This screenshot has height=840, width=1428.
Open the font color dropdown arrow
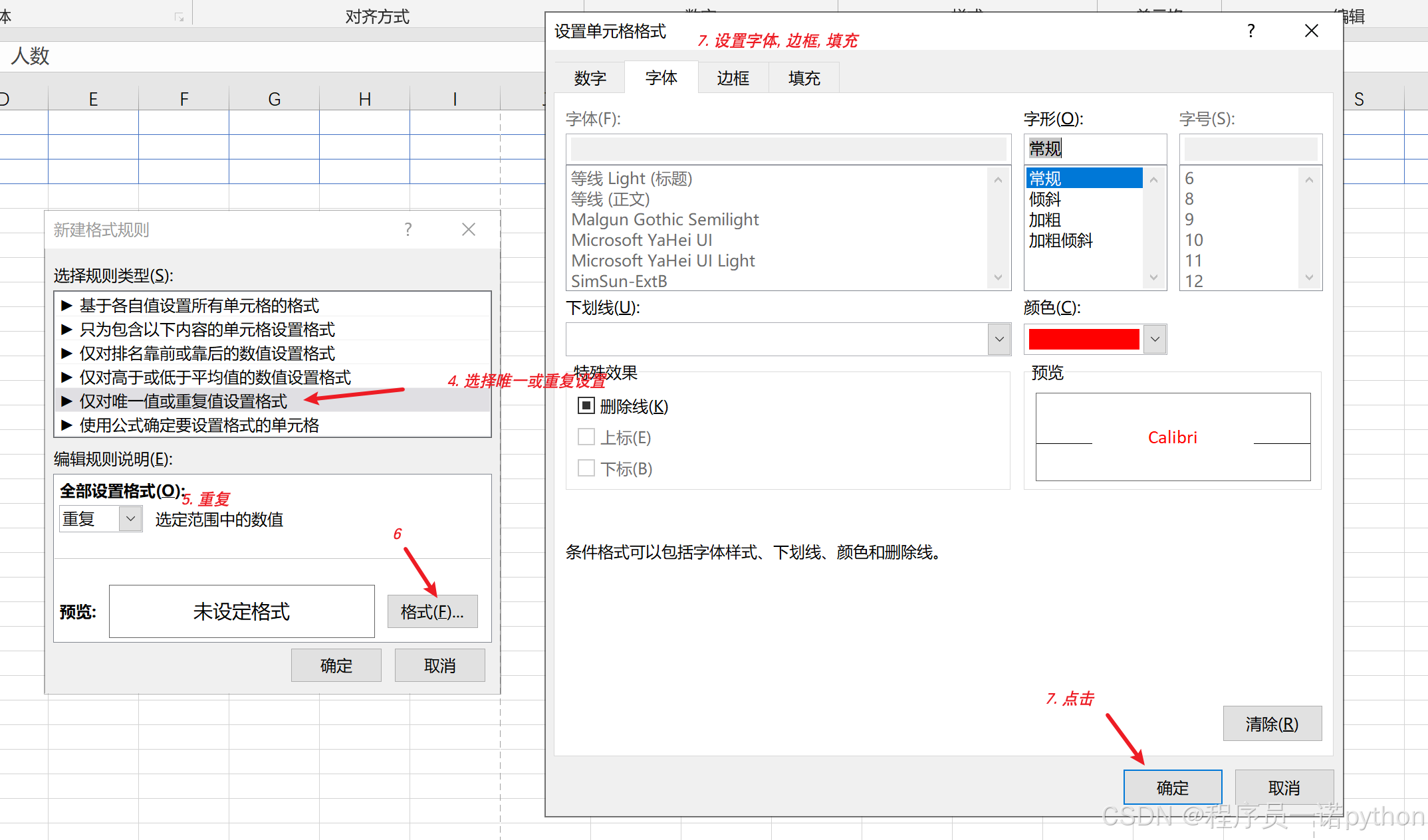pos(1155,339)
